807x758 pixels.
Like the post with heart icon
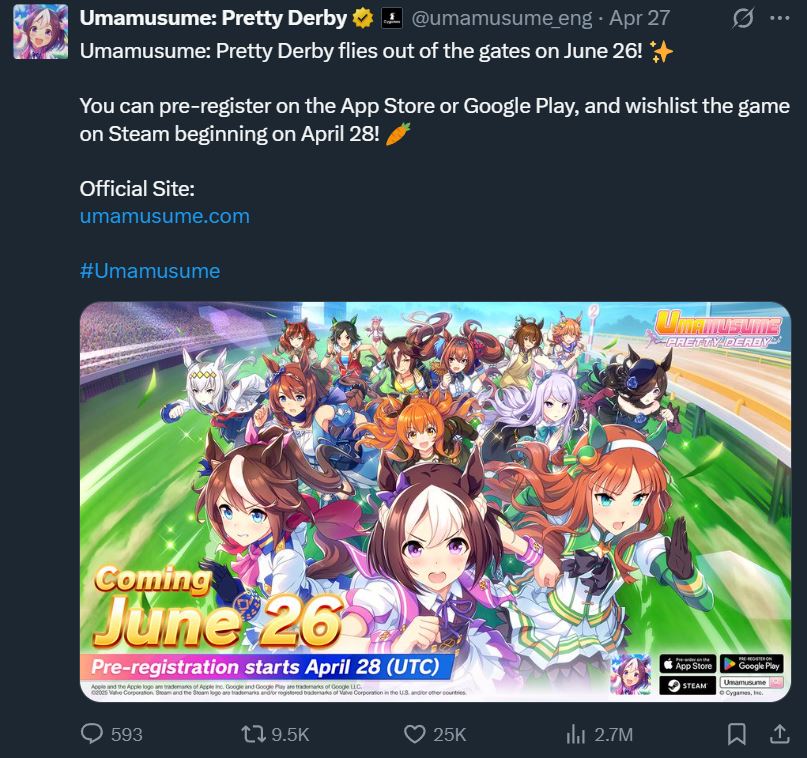[415, 734]
